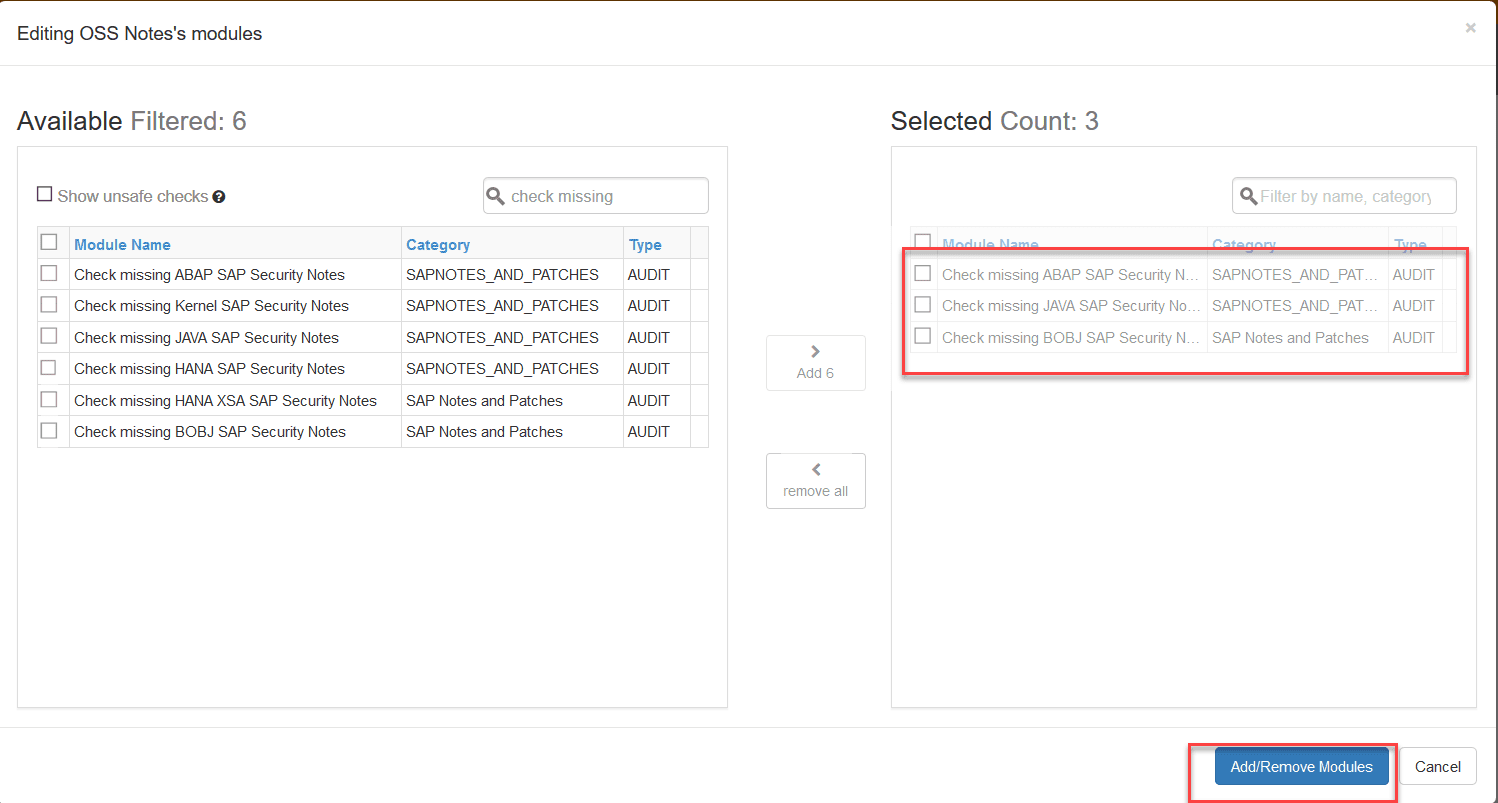Tick checkbox for Check missing HANA XSA row
1498x803 pixels.
coord(49,400)
